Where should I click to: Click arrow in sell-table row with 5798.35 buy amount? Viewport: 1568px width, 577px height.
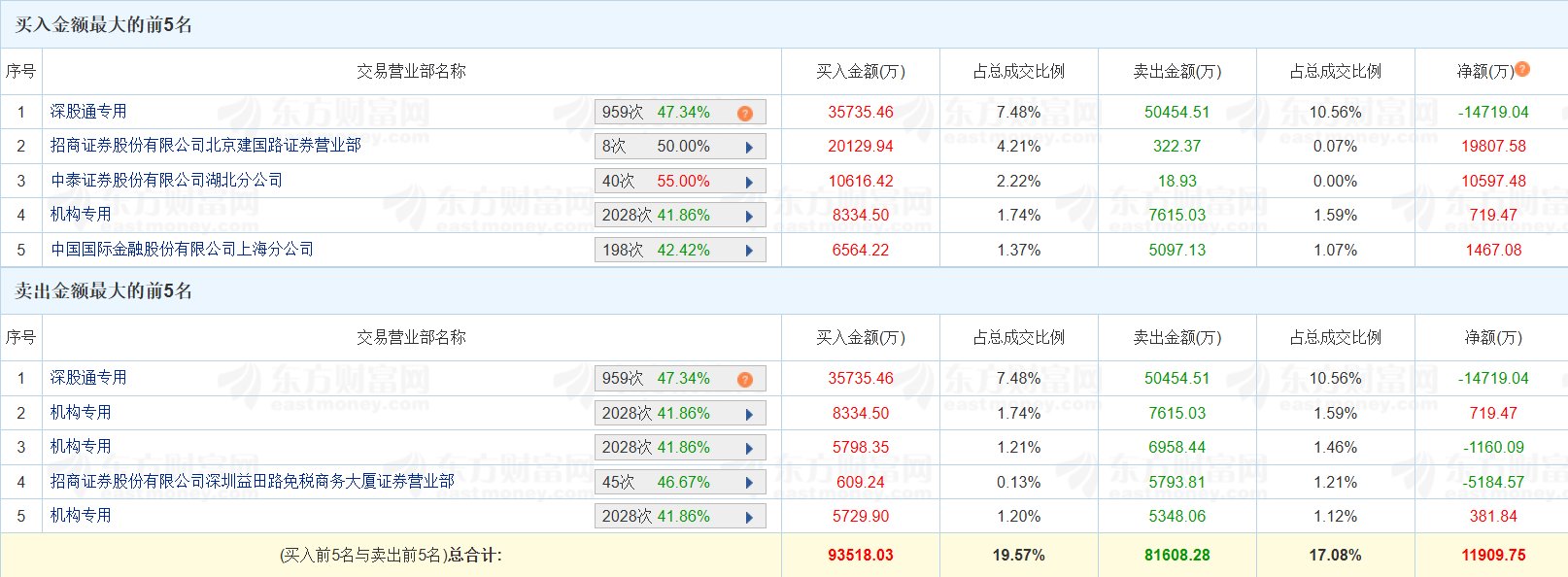749,448
